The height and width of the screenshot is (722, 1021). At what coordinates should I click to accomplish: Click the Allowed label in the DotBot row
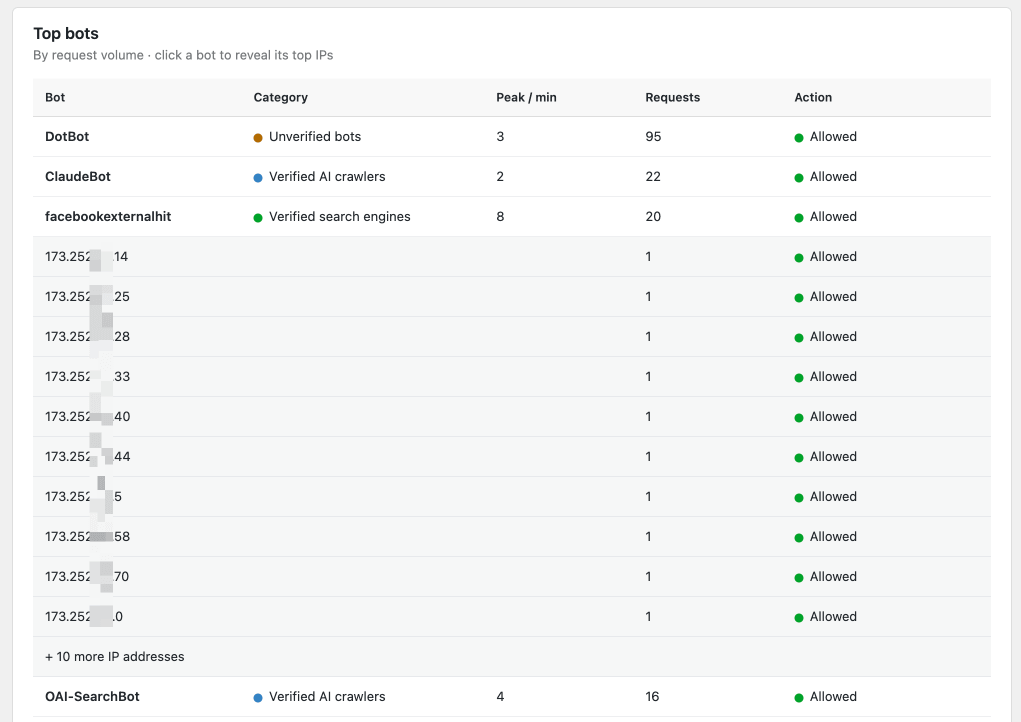(833, 137)
